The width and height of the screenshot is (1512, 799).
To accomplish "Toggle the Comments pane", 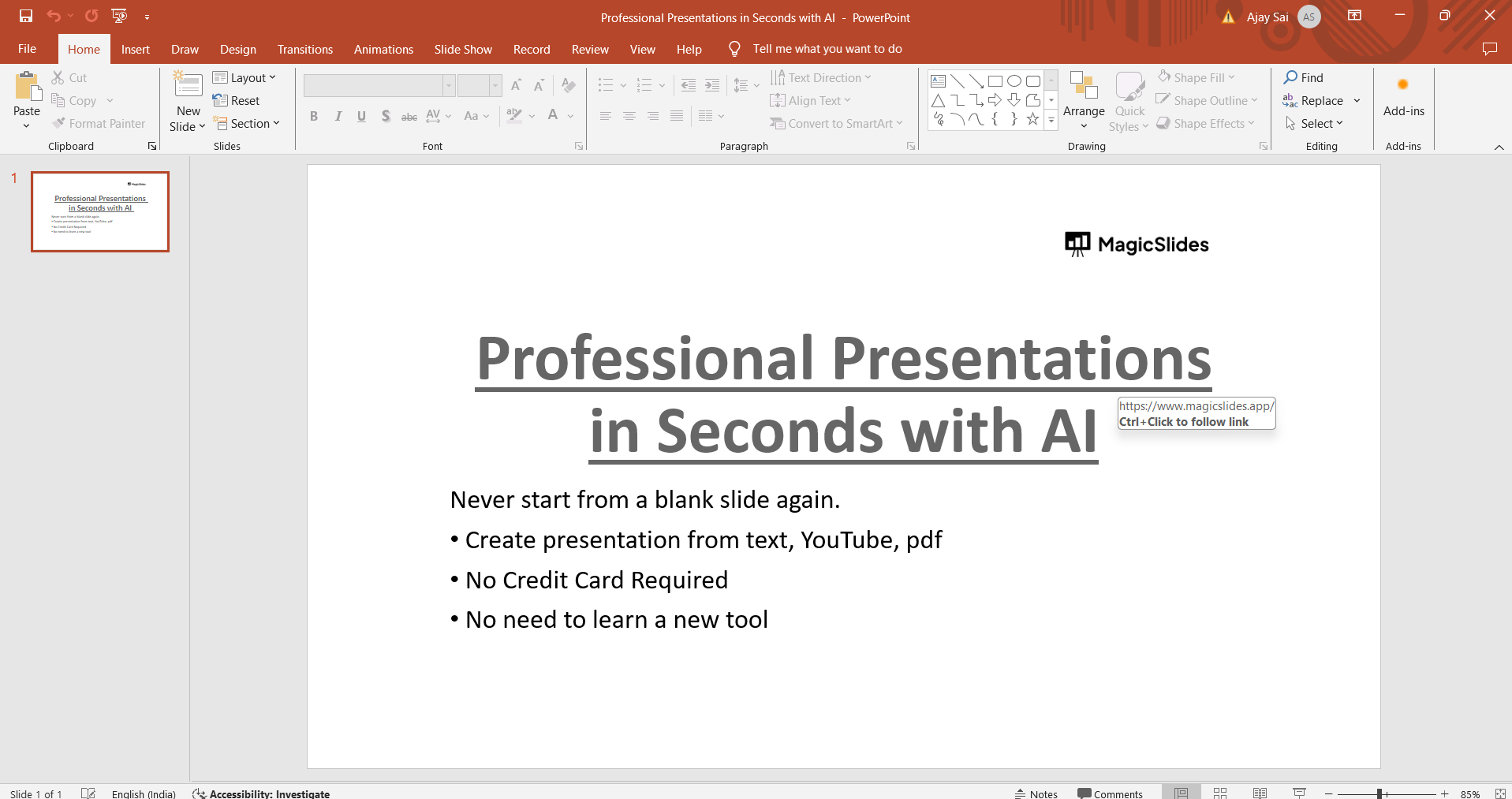I will point(1110,793).
